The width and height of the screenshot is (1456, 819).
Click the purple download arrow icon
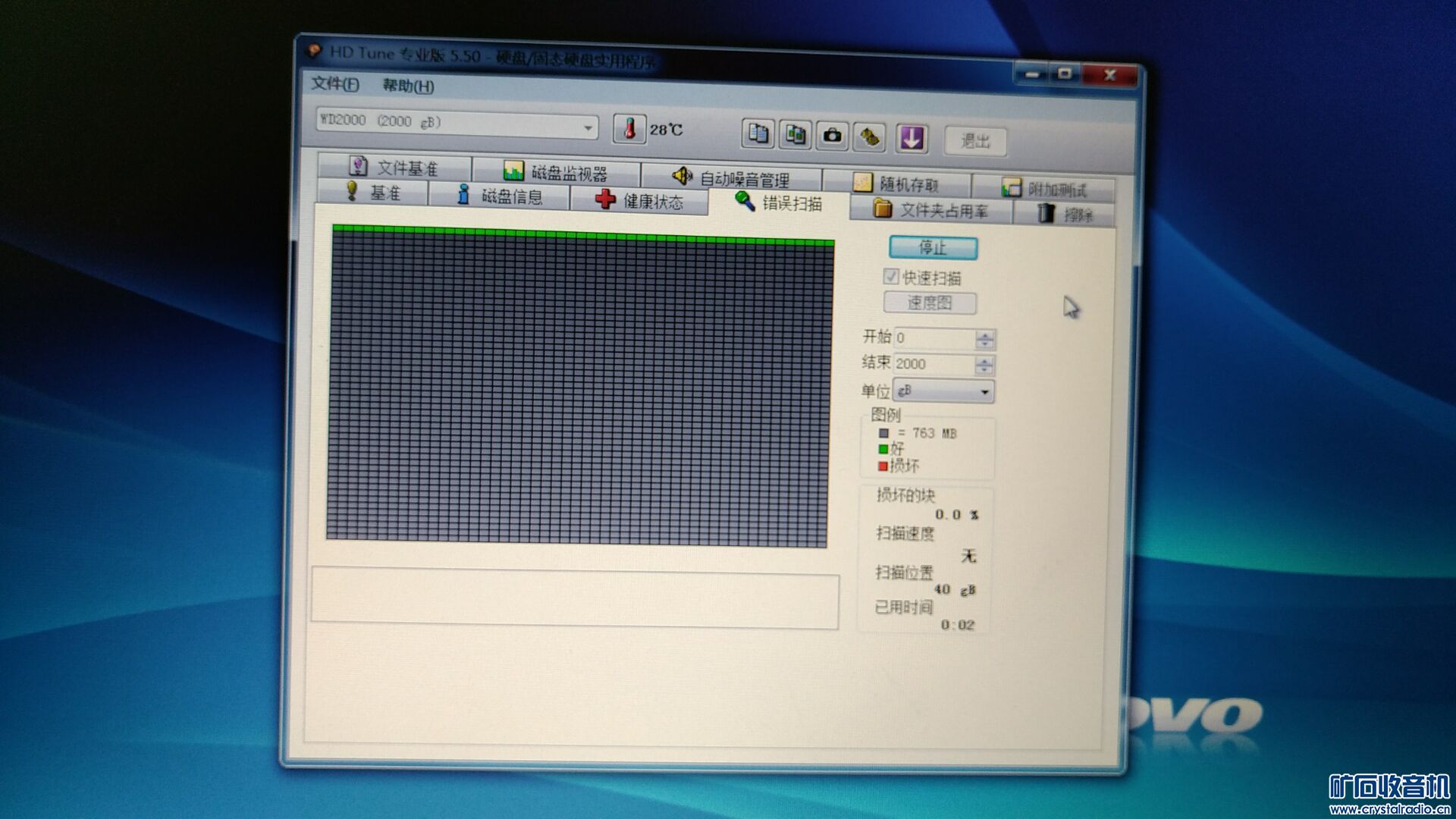[x=912, y=138]
